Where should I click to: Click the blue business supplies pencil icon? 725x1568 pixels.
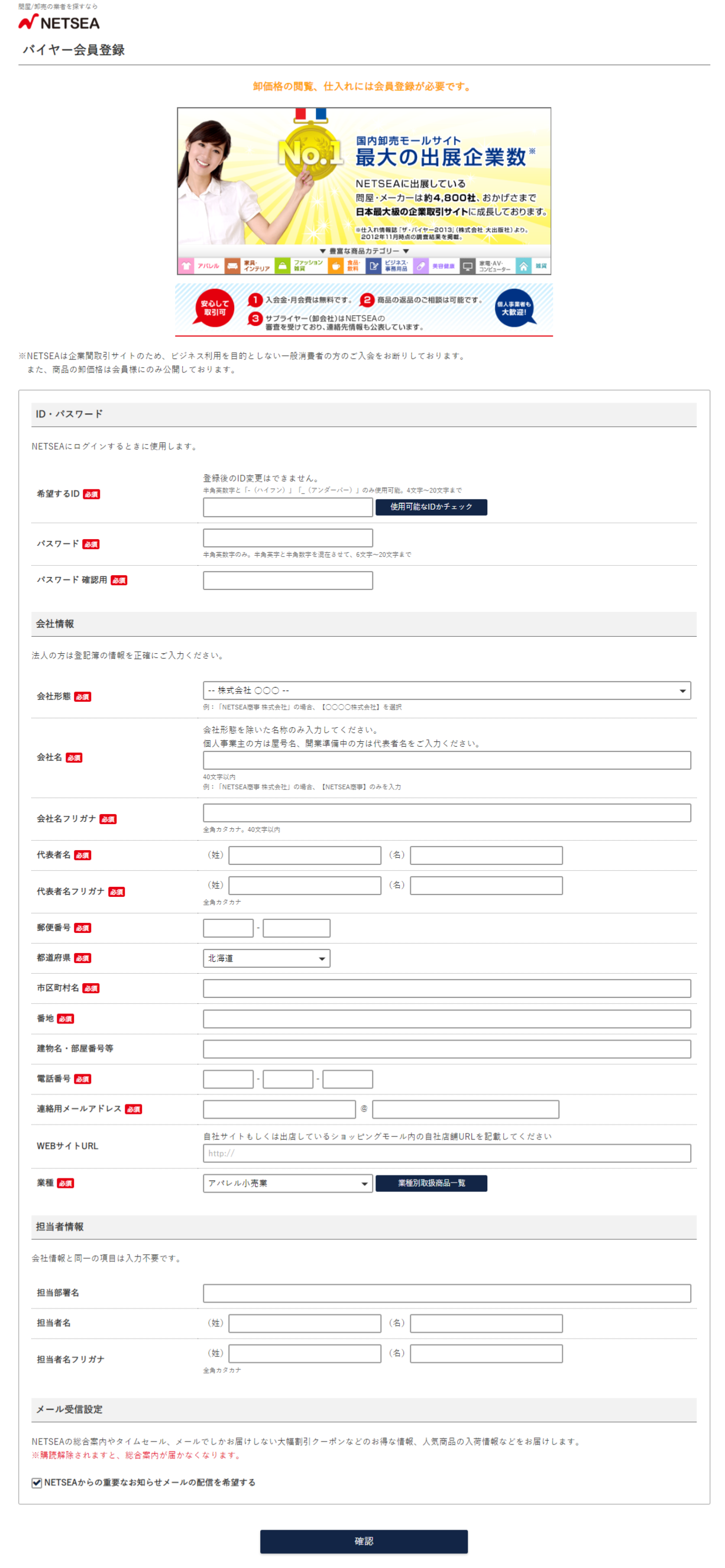coord(374,266)
